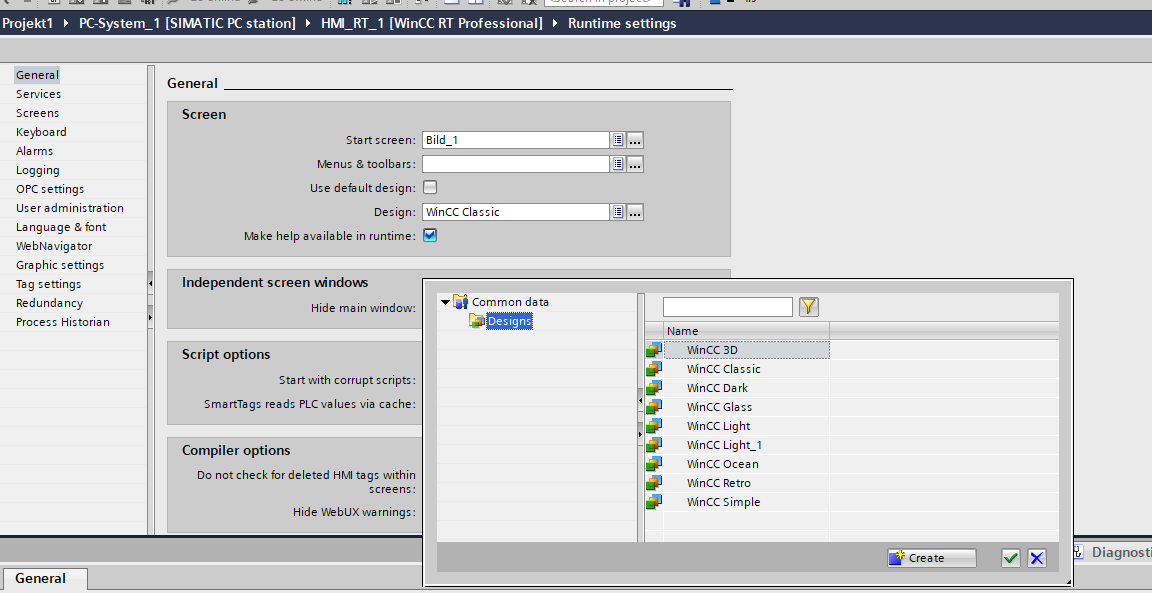Select WinCC Light_1 design row

[746, 445]
